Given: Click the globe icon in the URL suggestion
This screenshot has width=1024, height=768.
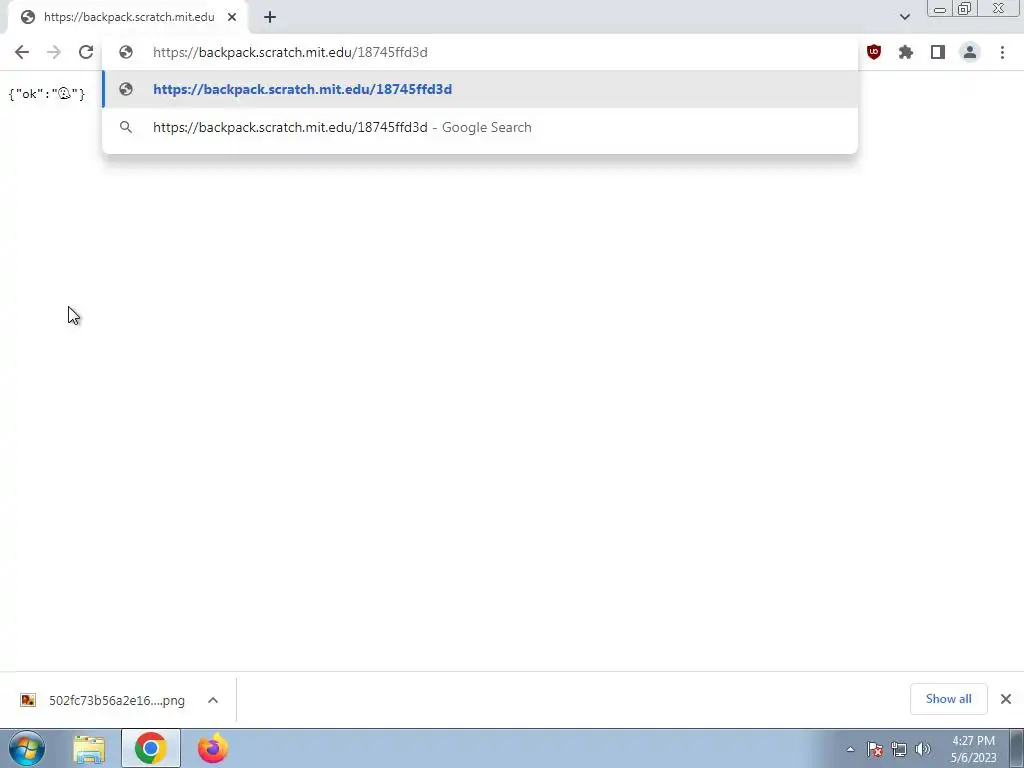Looking at the screenshot, I should (x=126, y=89).
